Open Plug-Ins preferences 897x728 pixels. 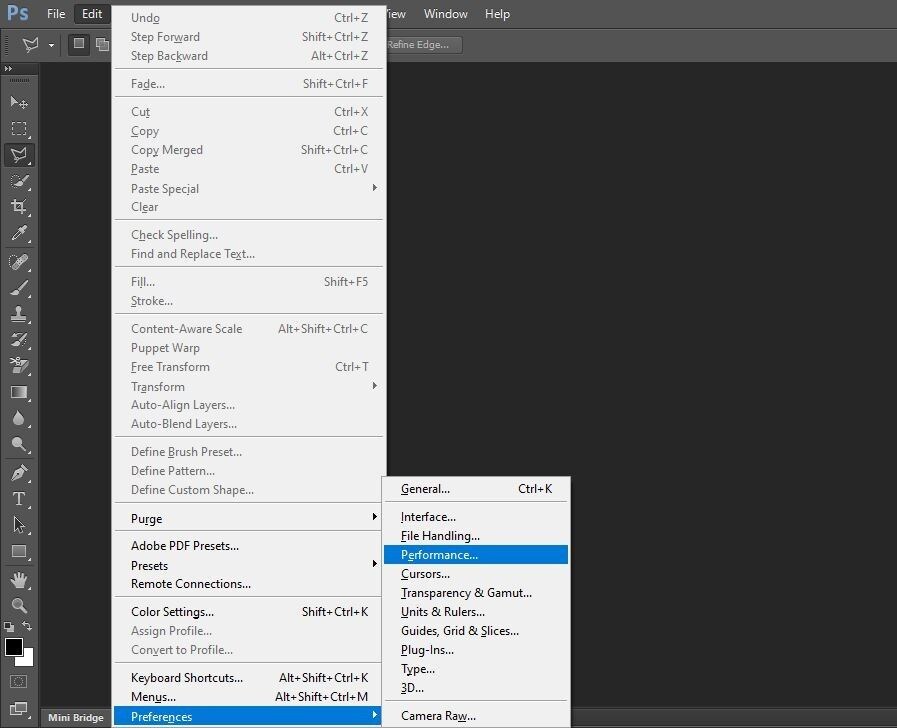[476, 650]
